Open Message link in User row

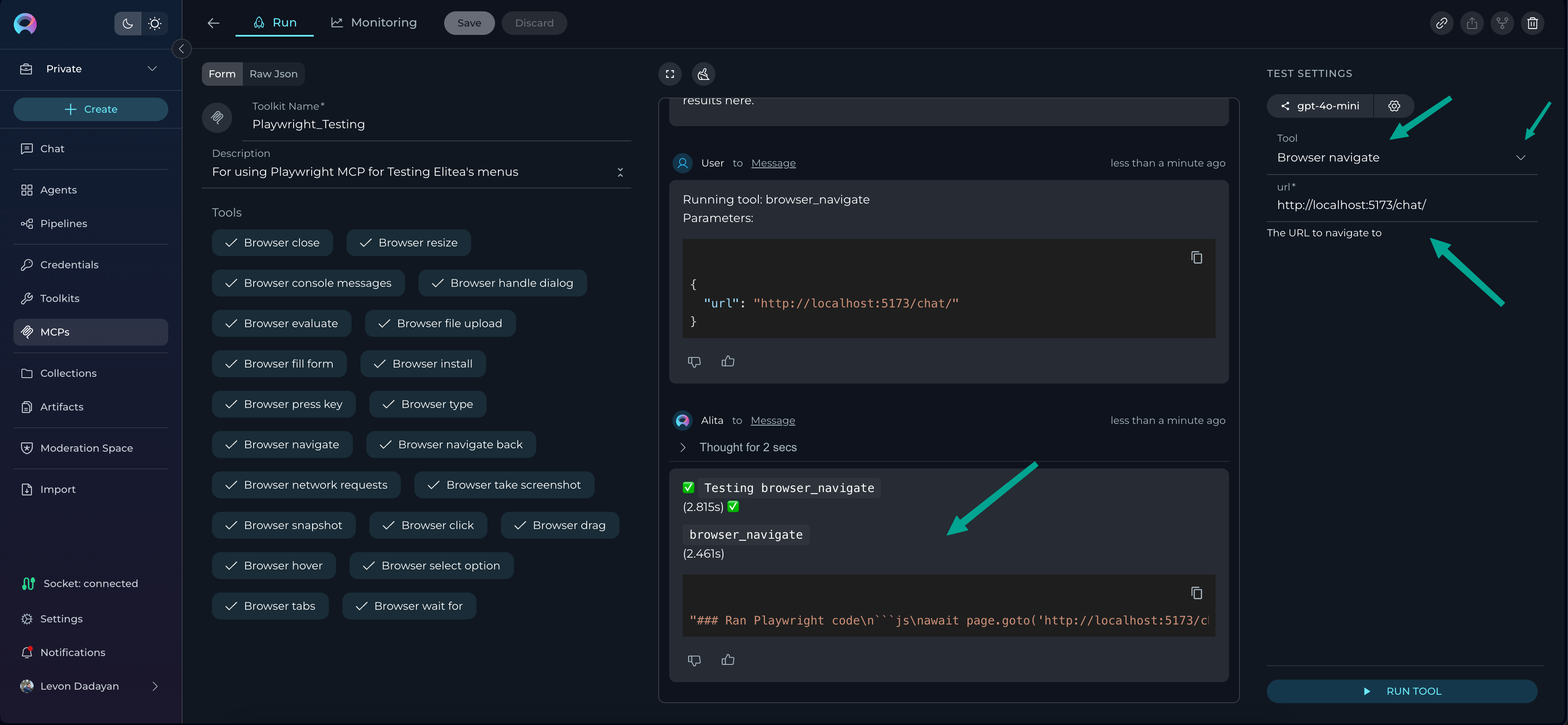coord(773,163)
